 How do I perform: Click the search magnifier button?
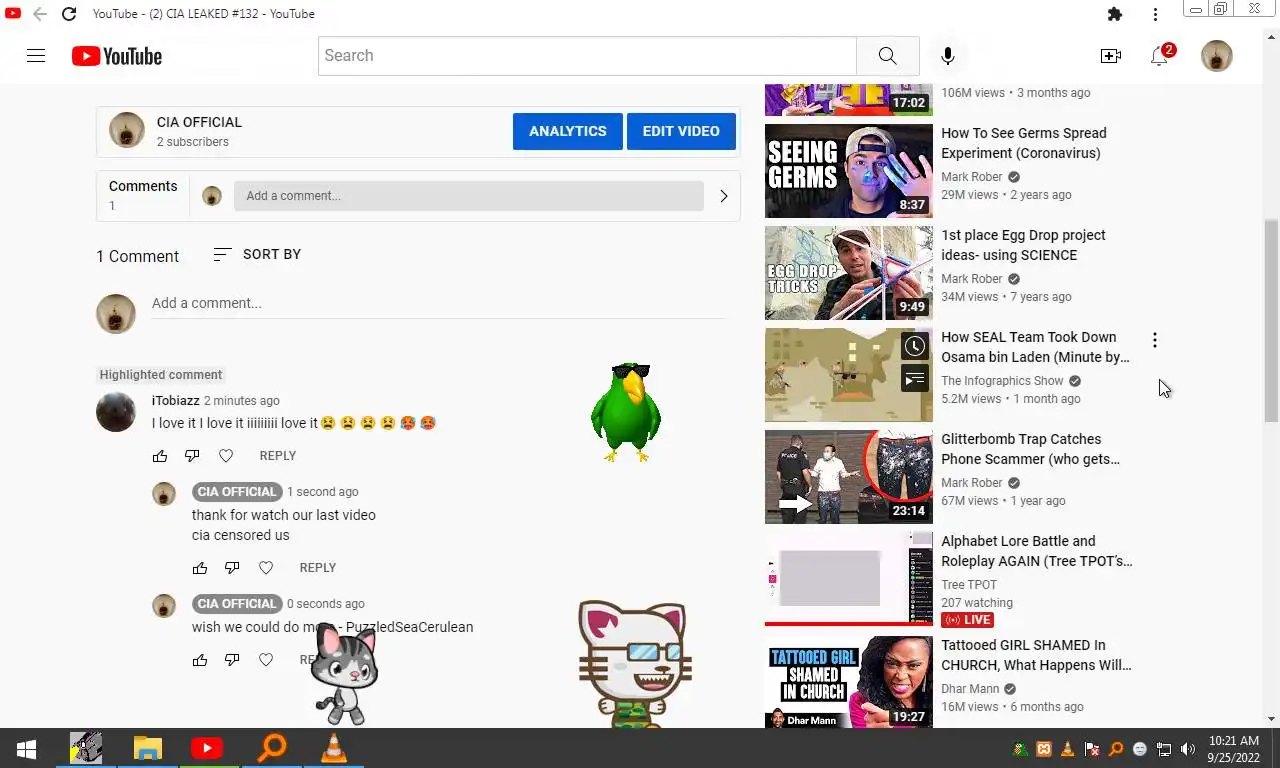887,56
